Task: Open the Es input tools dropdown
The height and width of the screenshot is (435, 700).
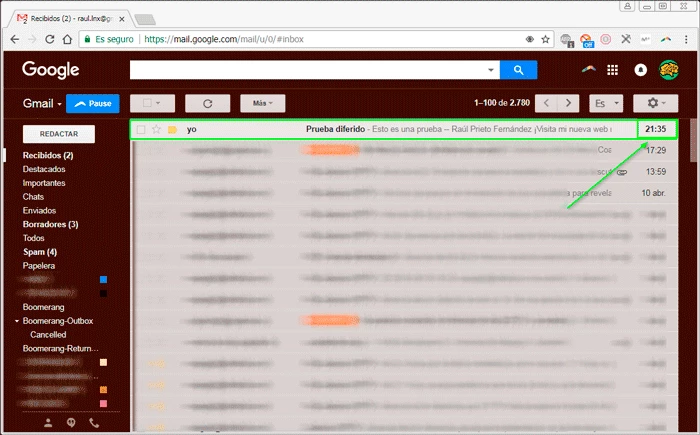Action: click(606, 103)
